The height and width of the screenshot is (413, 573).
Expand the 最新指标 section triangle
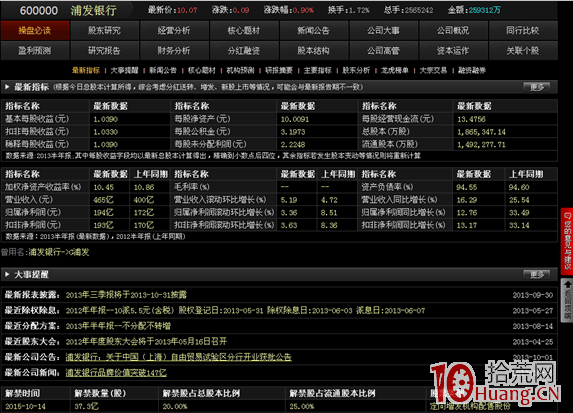(7, 87)
